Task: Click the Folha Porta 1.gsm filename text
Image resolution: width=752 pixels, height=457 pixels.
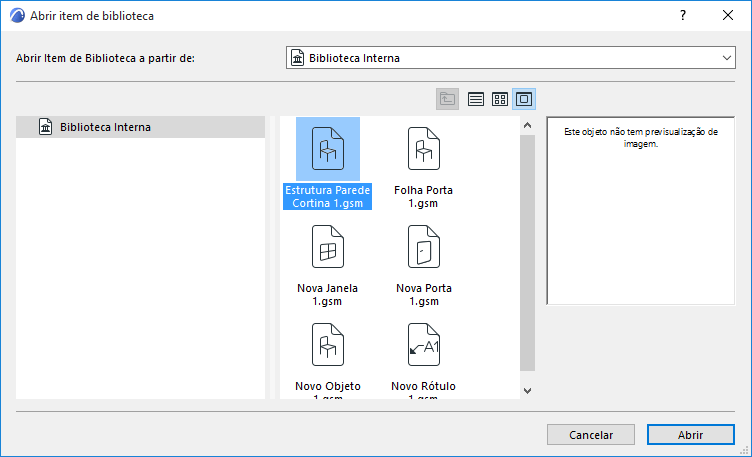Action: 423,197
